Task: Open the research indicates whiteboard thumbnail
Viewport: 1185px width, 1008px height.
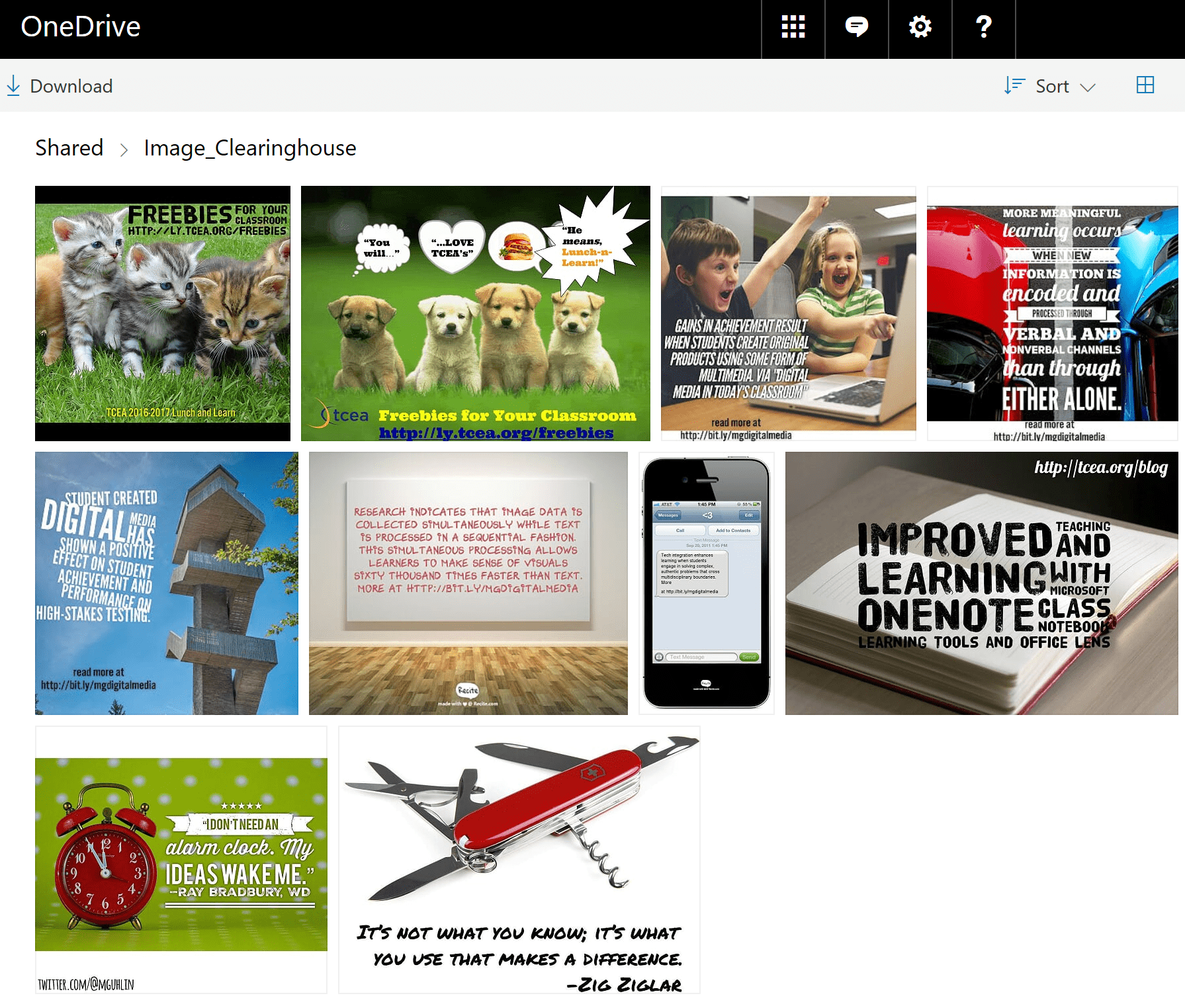Action: 468,583
